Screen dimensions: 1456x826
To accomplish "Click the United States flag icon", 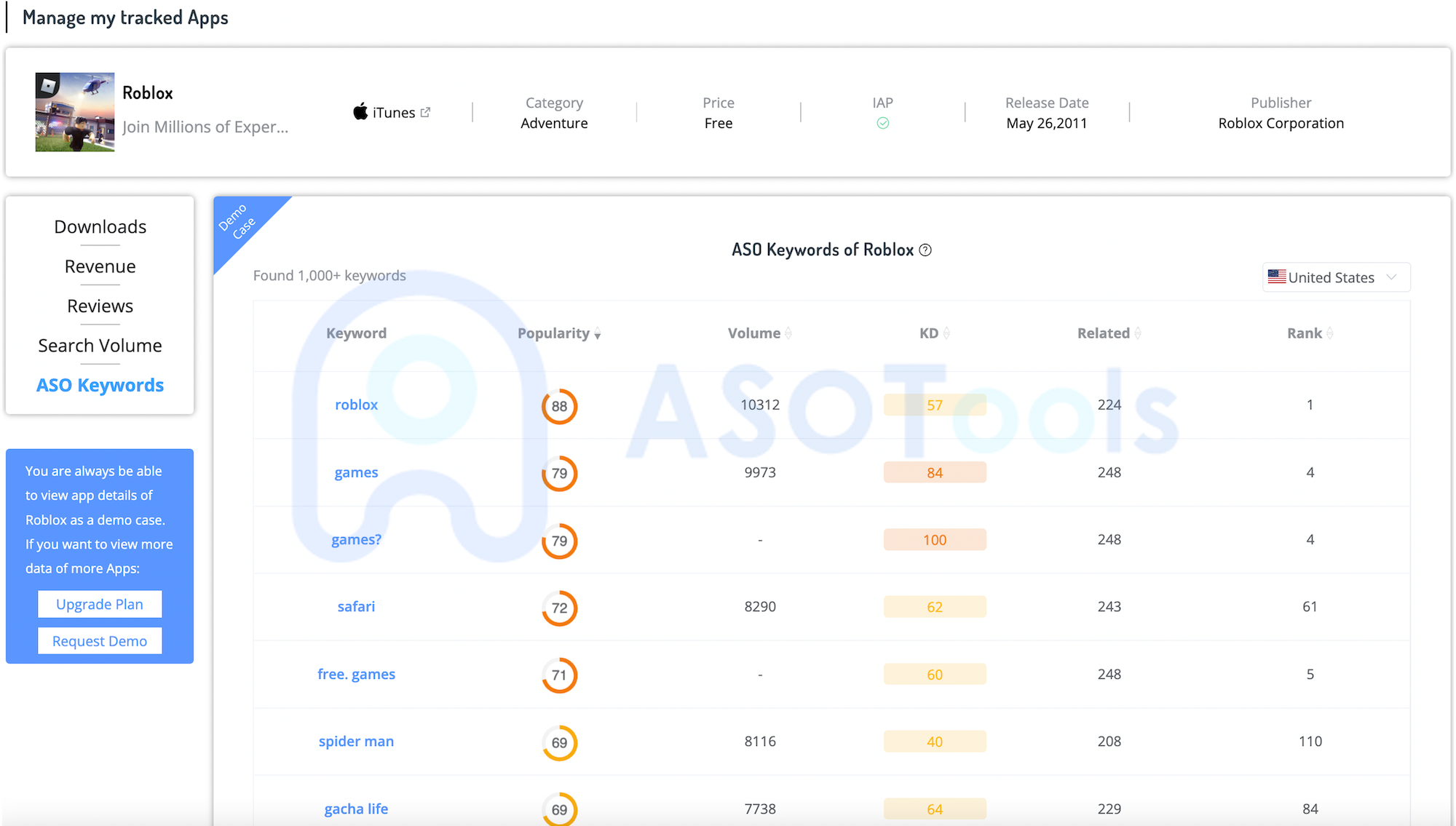I will (1277, 277).
